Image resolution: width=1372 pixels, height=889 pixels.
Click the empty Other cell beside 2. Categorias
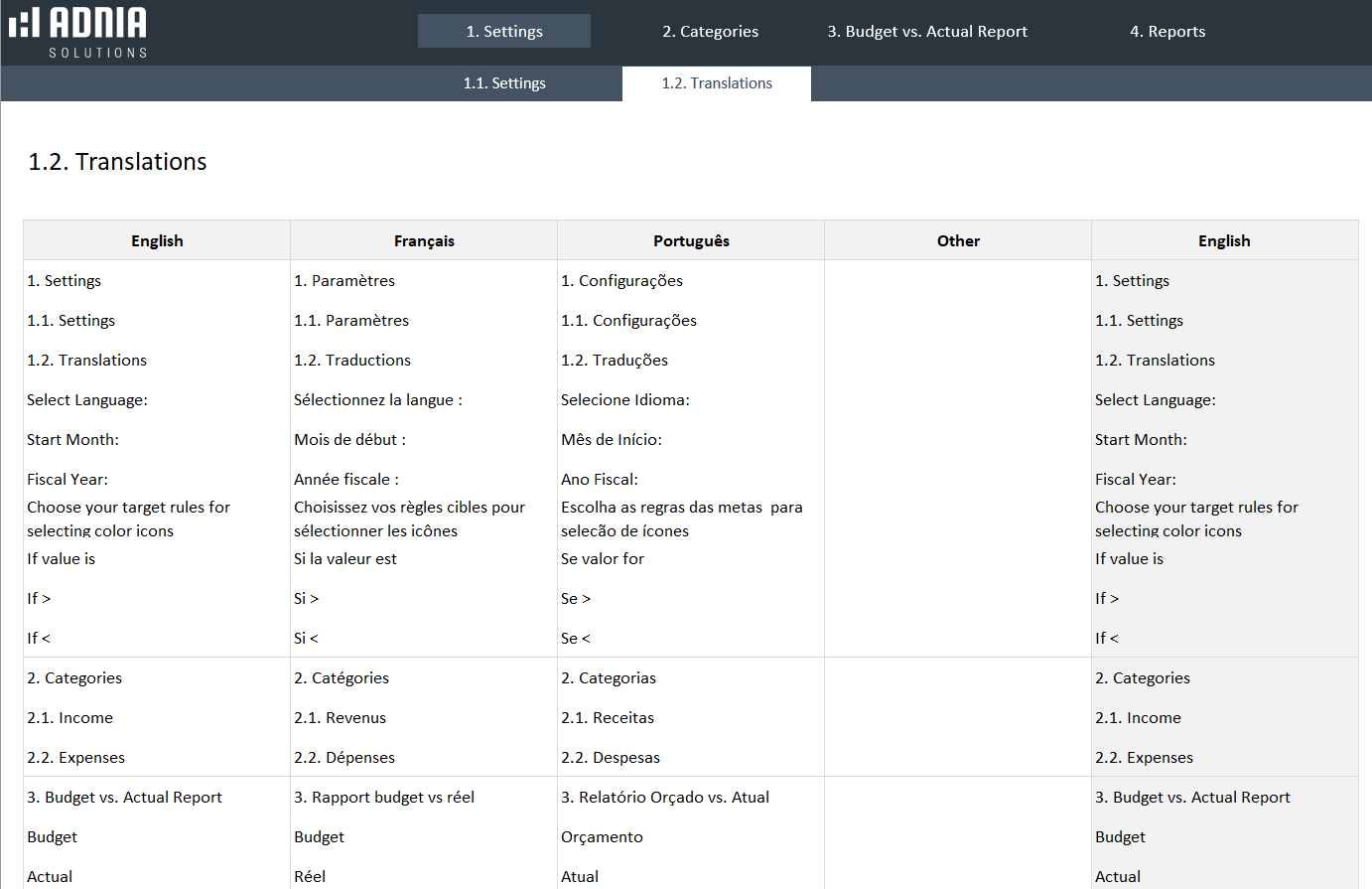[x=958, y=677]
